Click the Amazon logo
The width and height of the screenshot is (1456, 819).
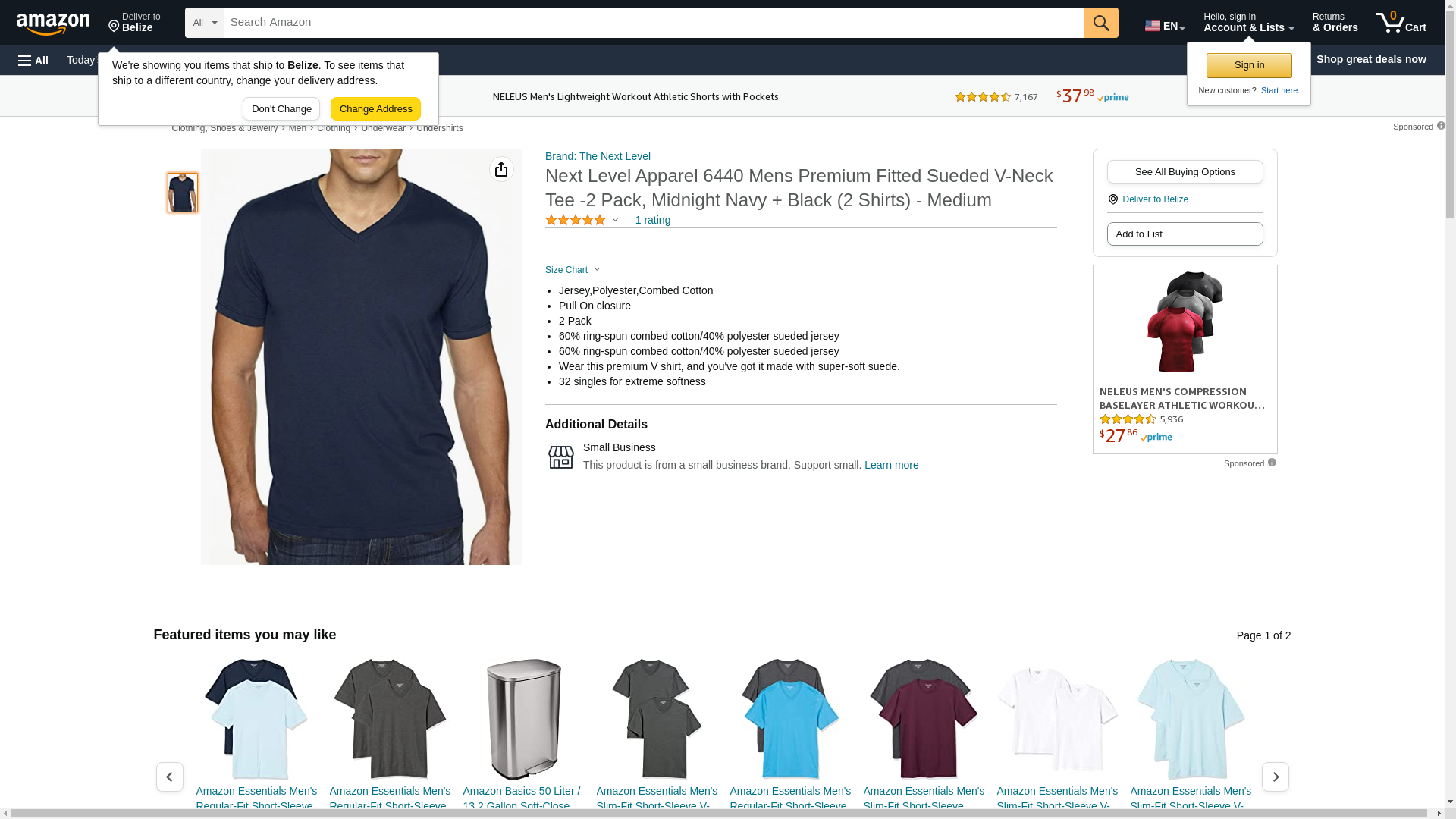[53, 24]
